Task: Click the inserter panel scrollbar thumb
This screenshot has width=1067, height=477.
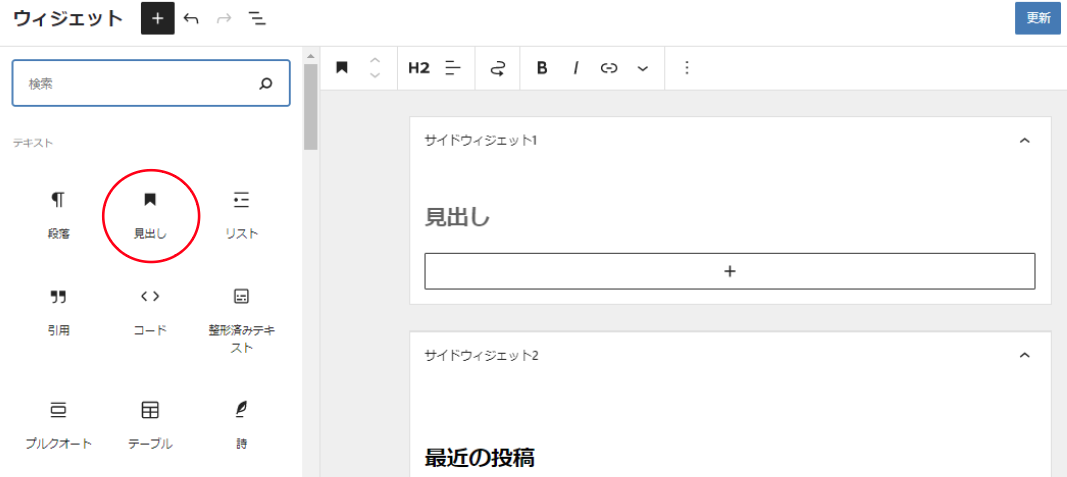Action: [310, 106]
